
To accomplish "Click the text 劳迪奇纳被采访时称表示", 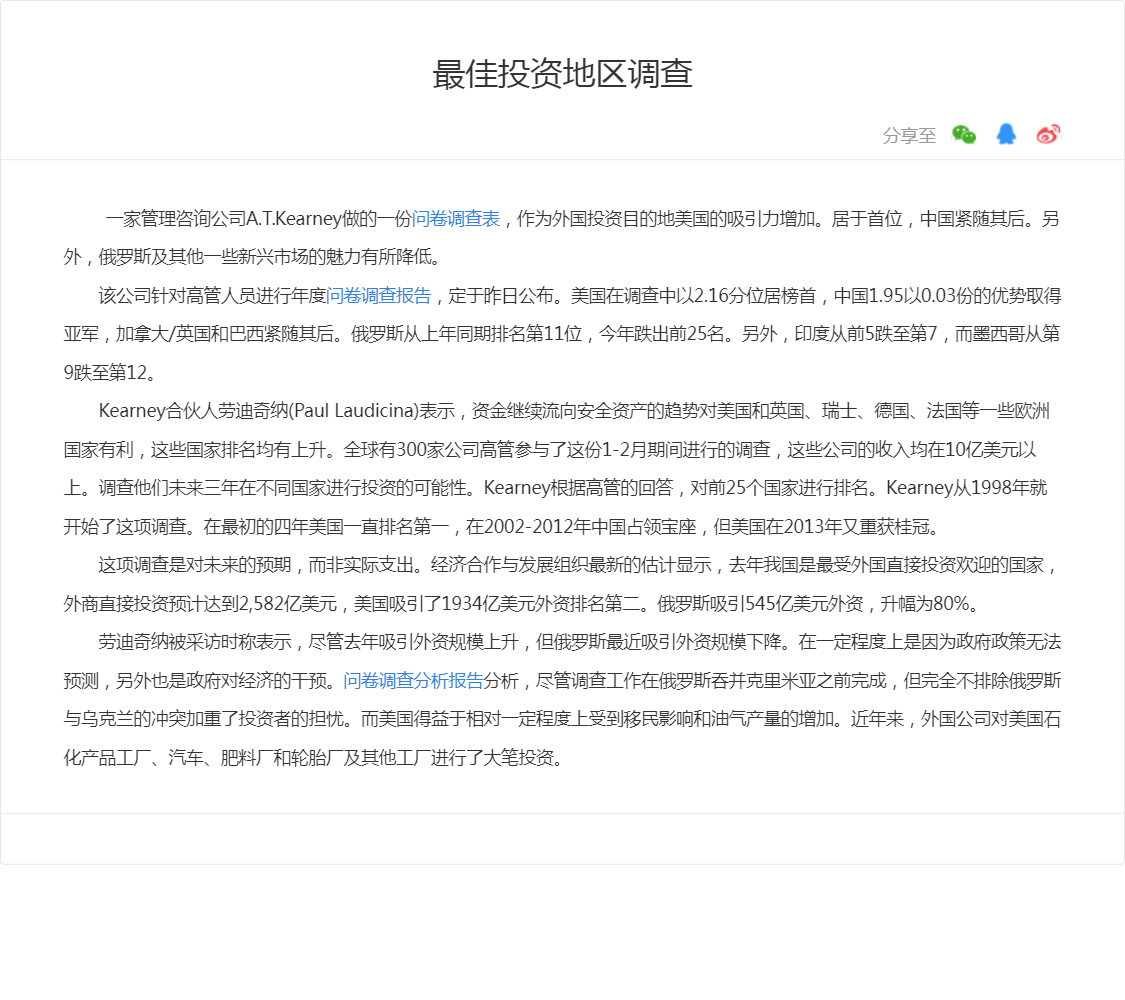I will pos(194,642).
